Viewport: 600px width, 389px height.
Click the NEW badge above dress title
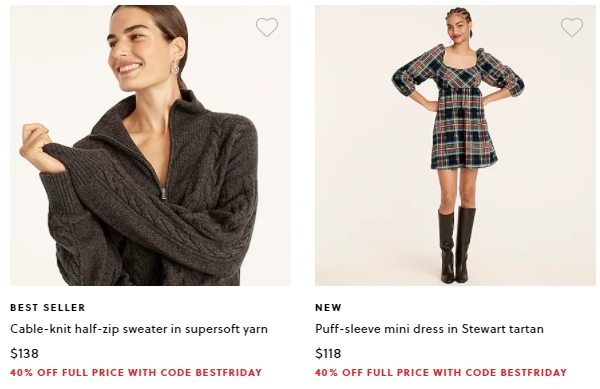[328, 308]
